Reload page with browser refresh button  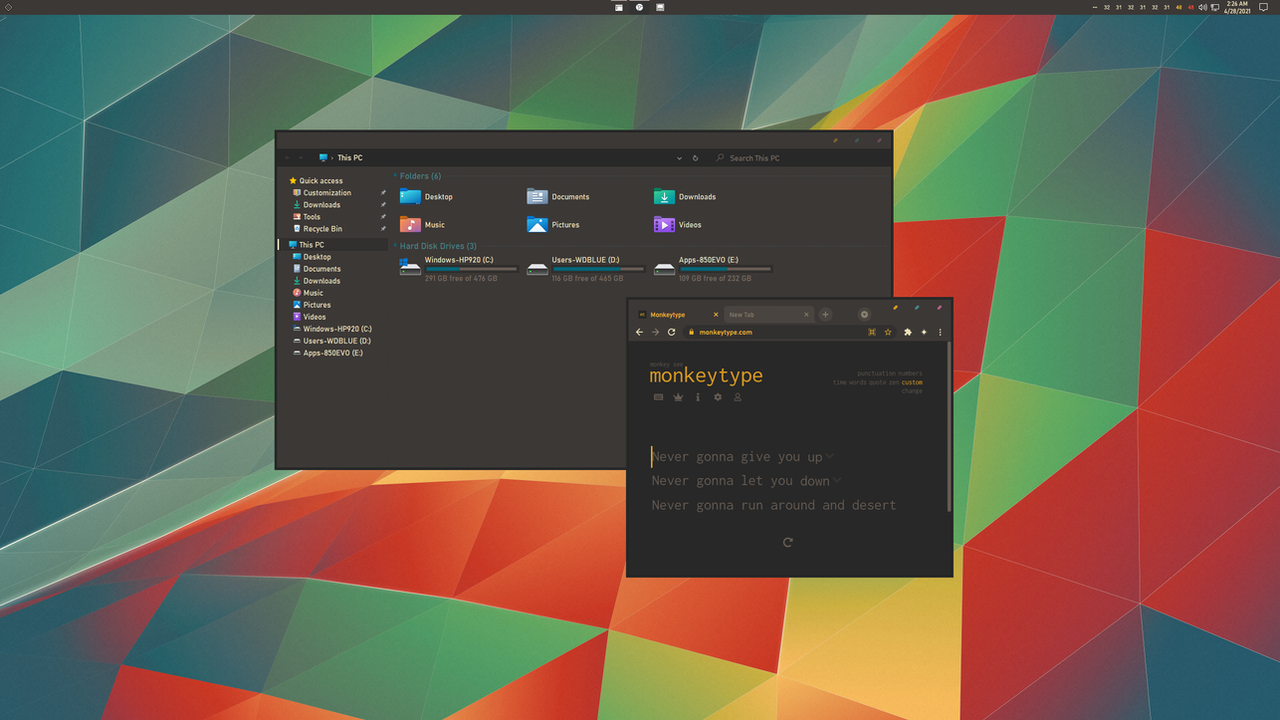click(x=671, y=332)
